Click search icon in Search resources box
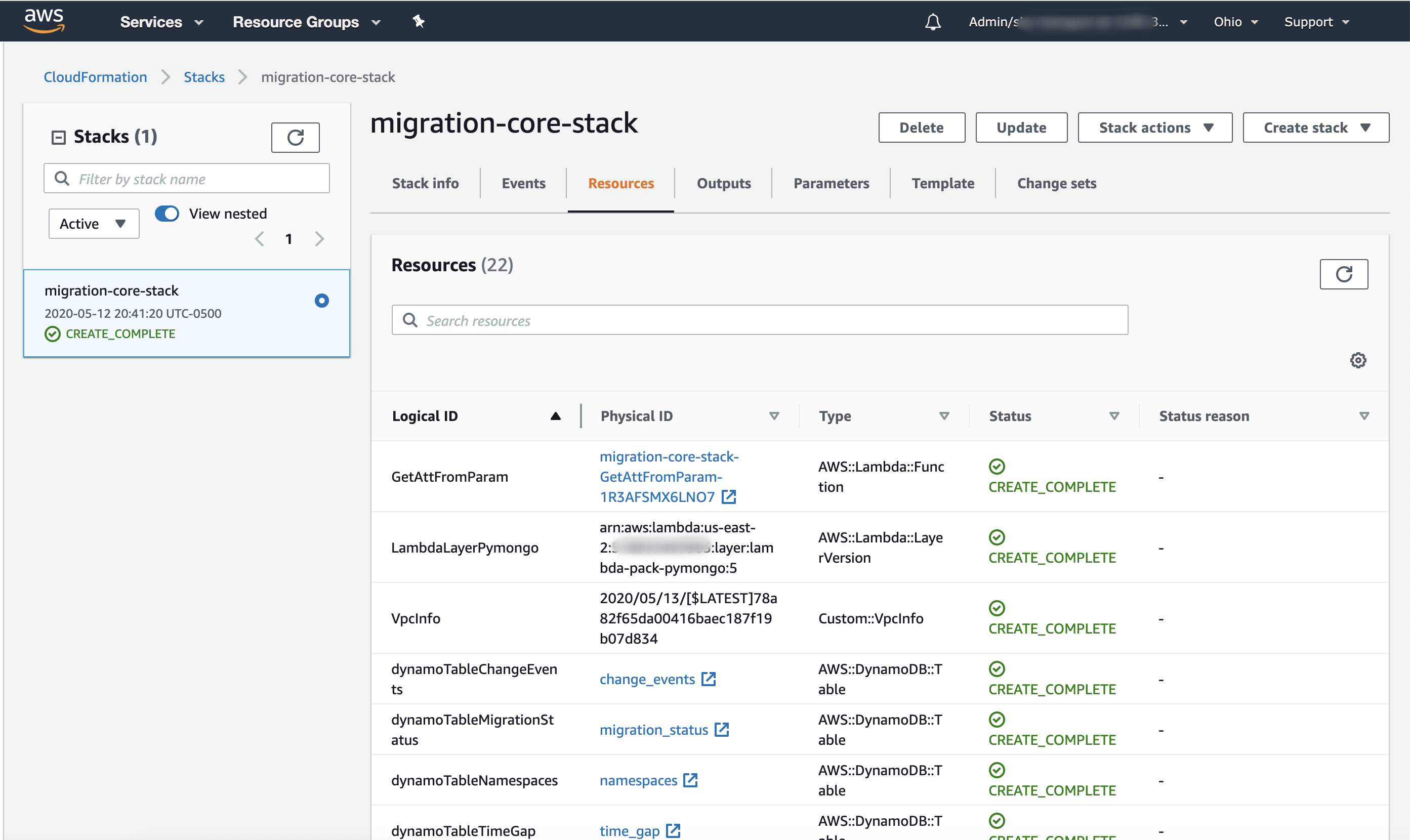The image size is (1410, 840). click(x=410, y=320)
